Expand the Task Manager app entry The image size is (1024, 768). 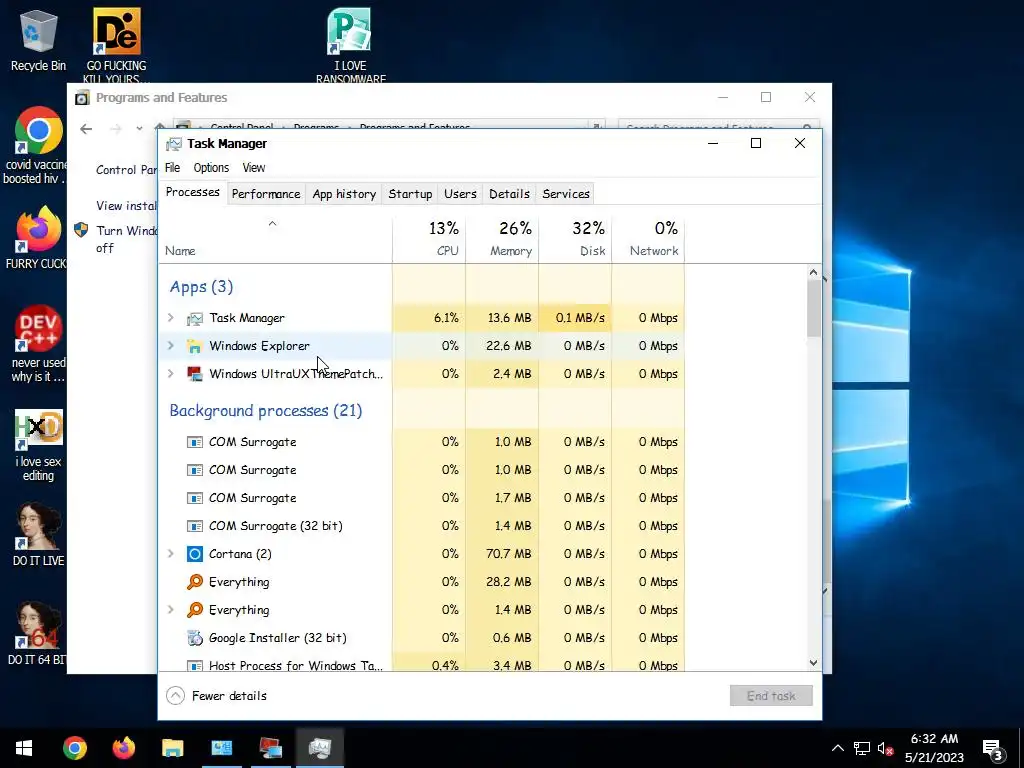click(x=170, y=318)
